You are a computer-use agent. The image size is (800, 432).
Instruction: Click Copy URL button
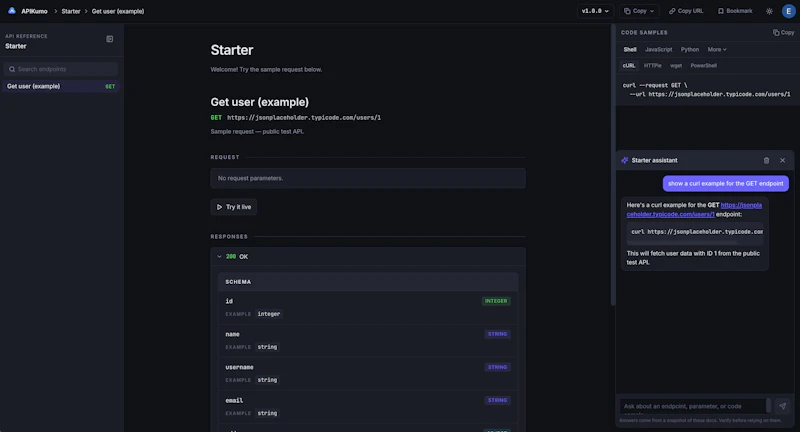pos(686,11)
